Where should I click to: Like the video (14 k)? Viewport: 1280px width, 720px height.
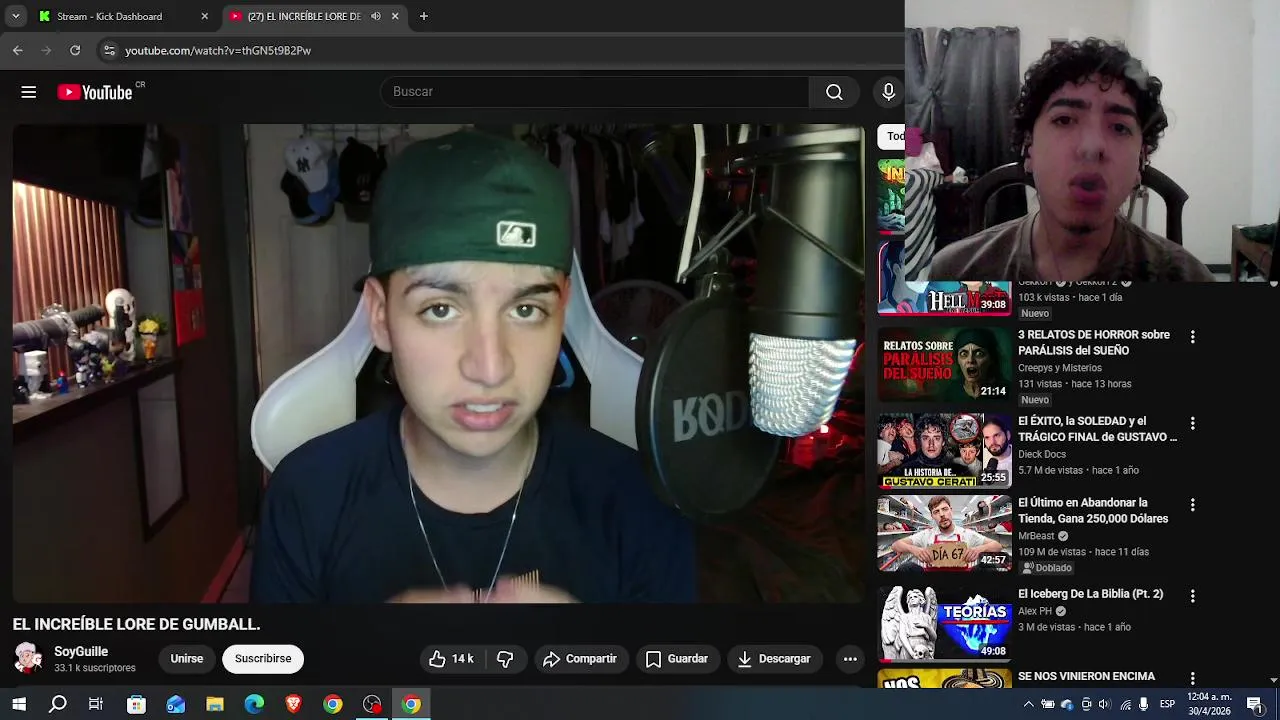pos(451,659)
